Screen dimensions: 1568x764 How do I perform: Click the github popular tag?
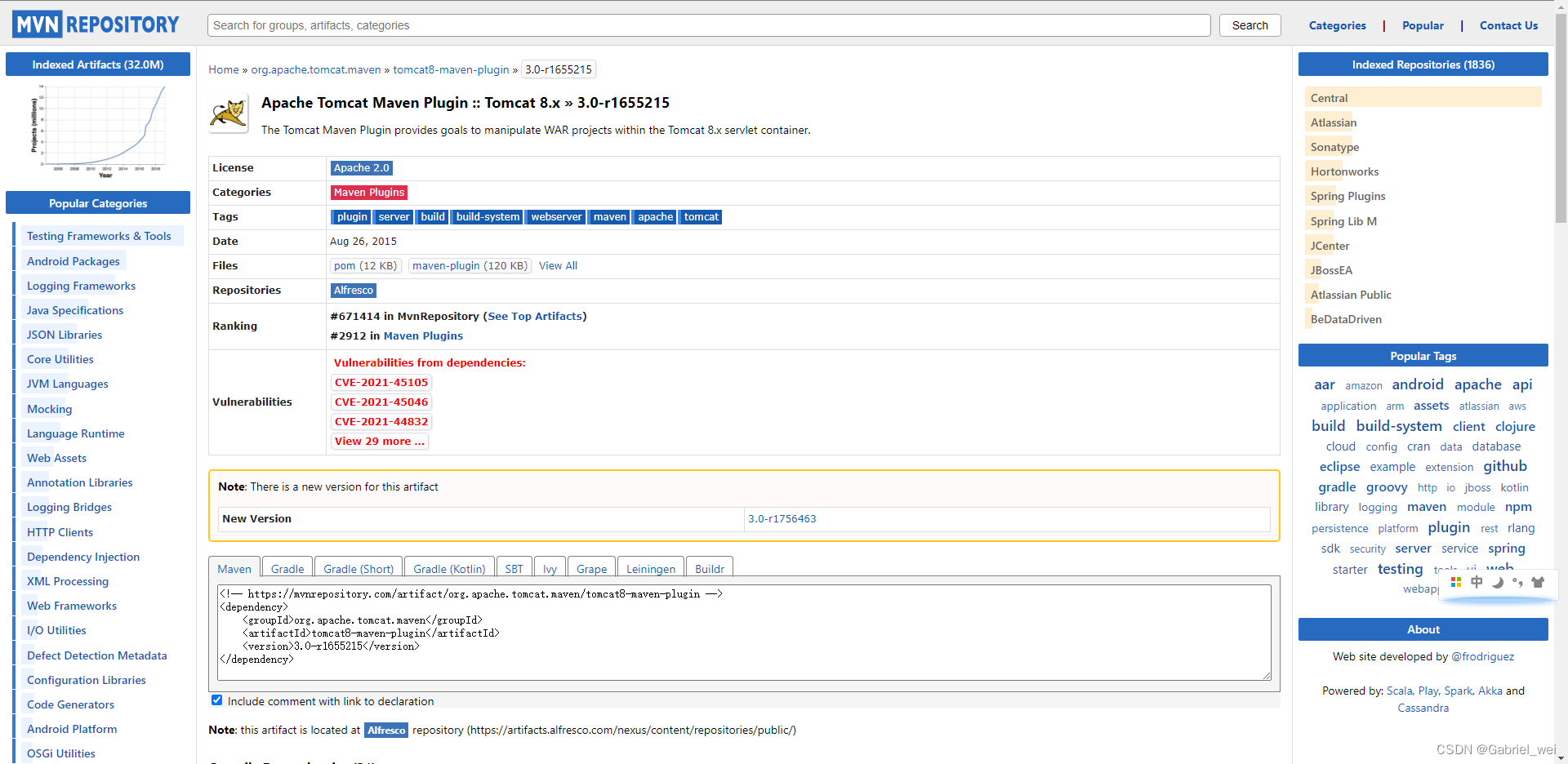(x=1505, y=467)
